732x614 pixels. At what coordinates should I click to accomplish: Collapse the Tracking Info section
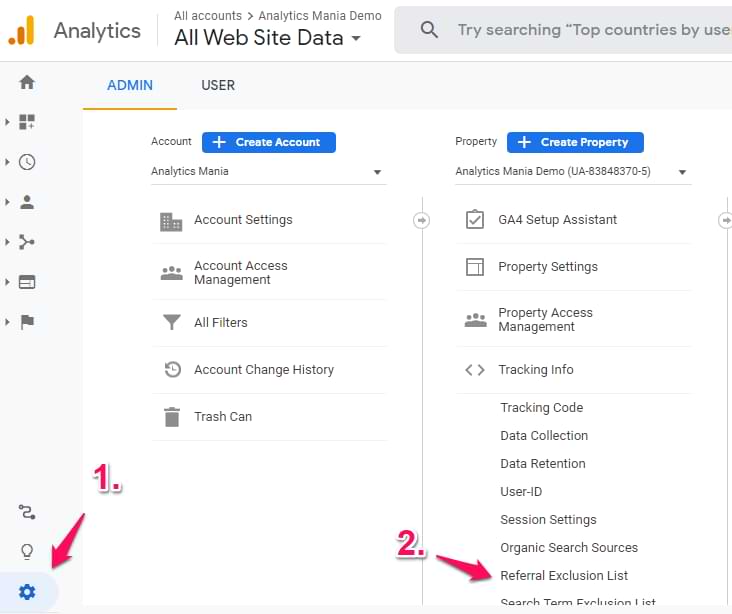coord(536,370)
